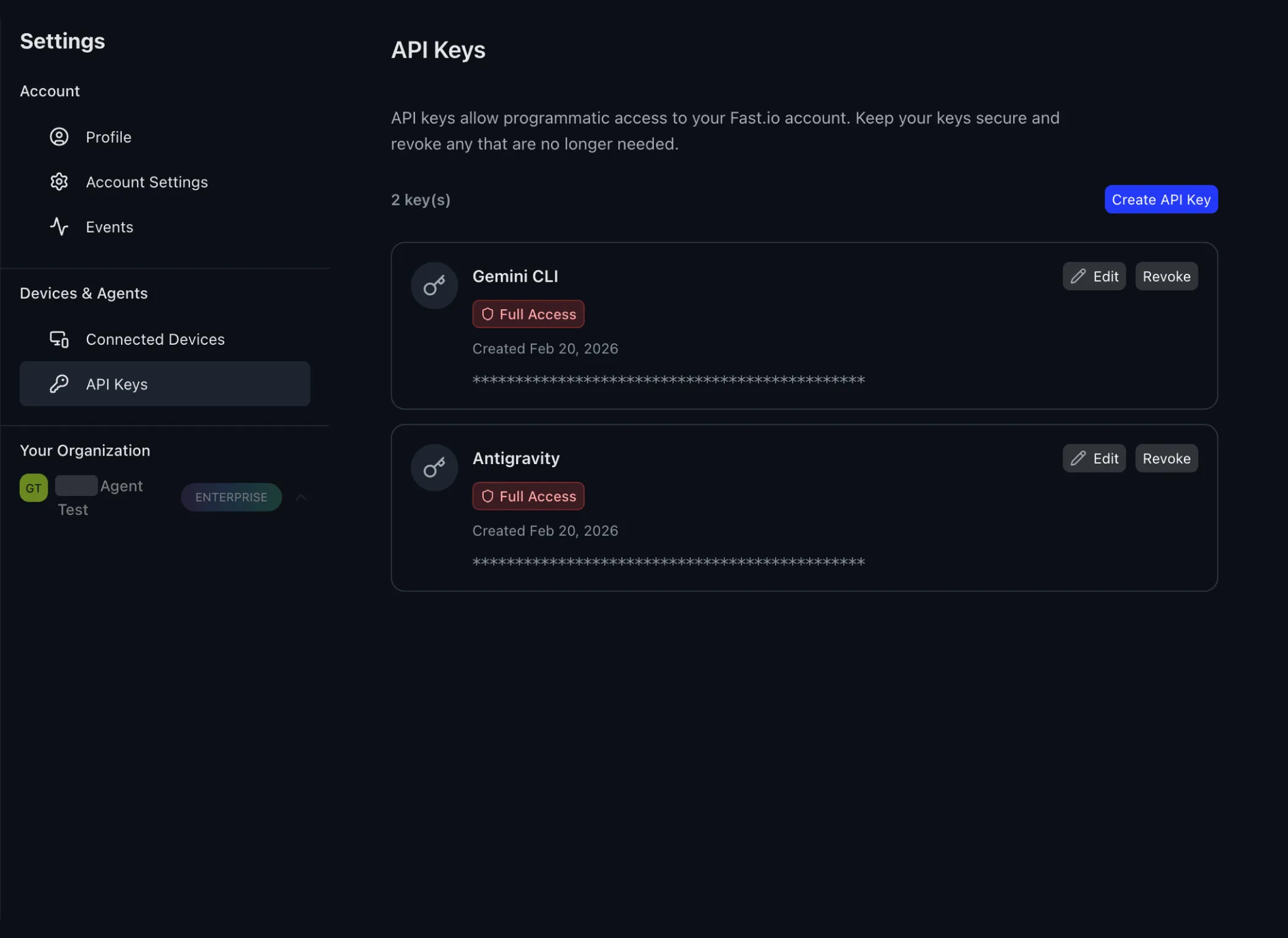Click the Events activity waveform icon
The image size is (1288, 938).
pos(59,226)
